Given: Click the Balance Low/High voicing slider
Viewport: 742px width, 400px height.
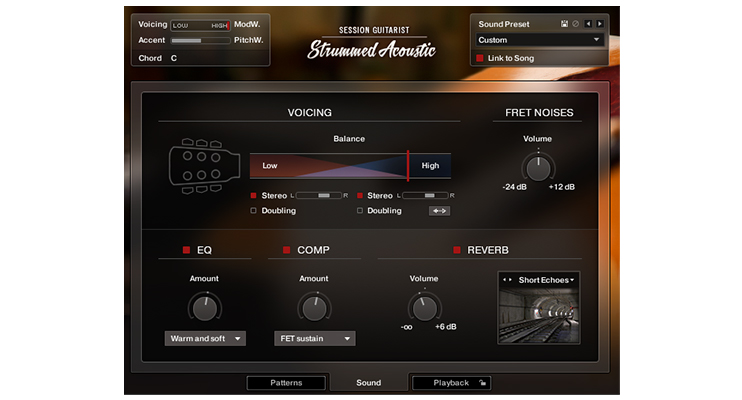Looking at the screenshot, I should [x=350, y=166].
